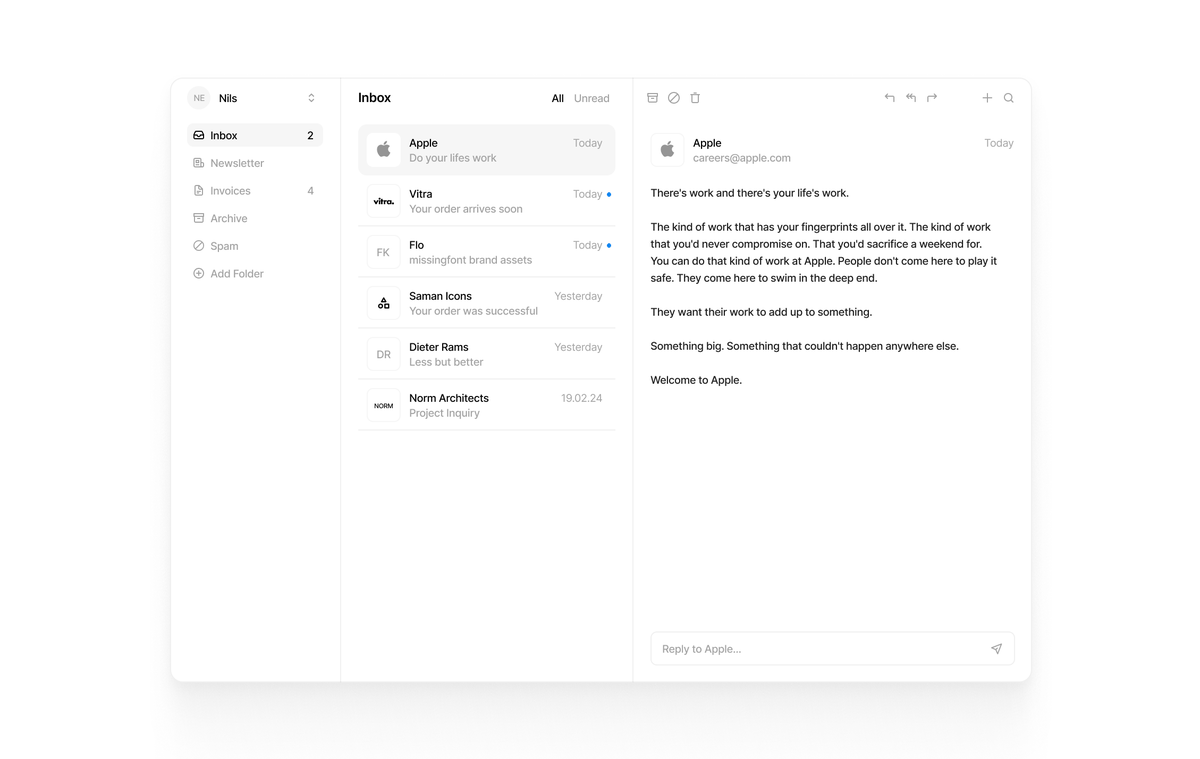Click the Vitra logo avatar
This screenshot has width=1200, height=759.
click(383, 201)
